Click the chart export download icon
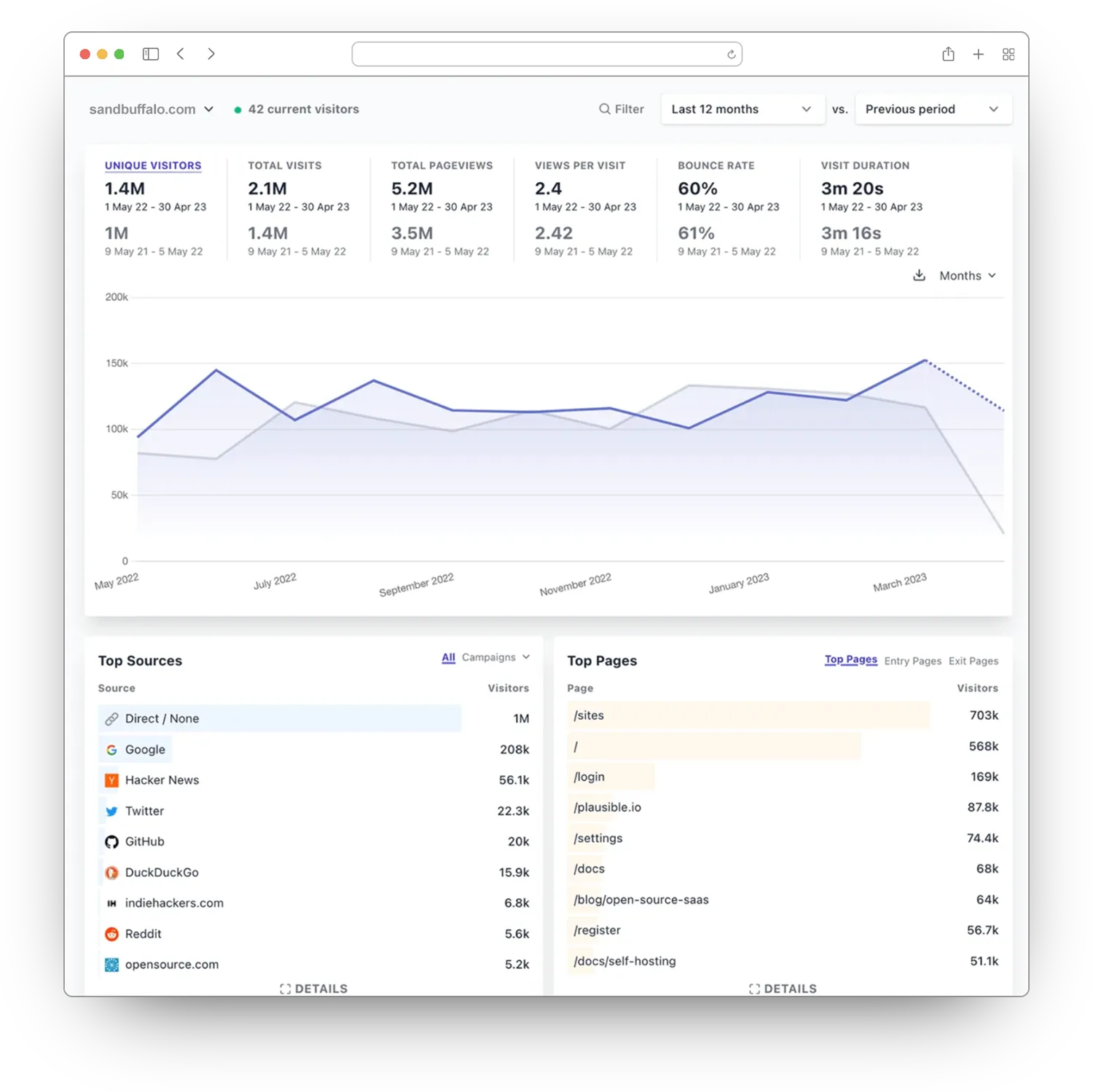 [x=919, y=275]
